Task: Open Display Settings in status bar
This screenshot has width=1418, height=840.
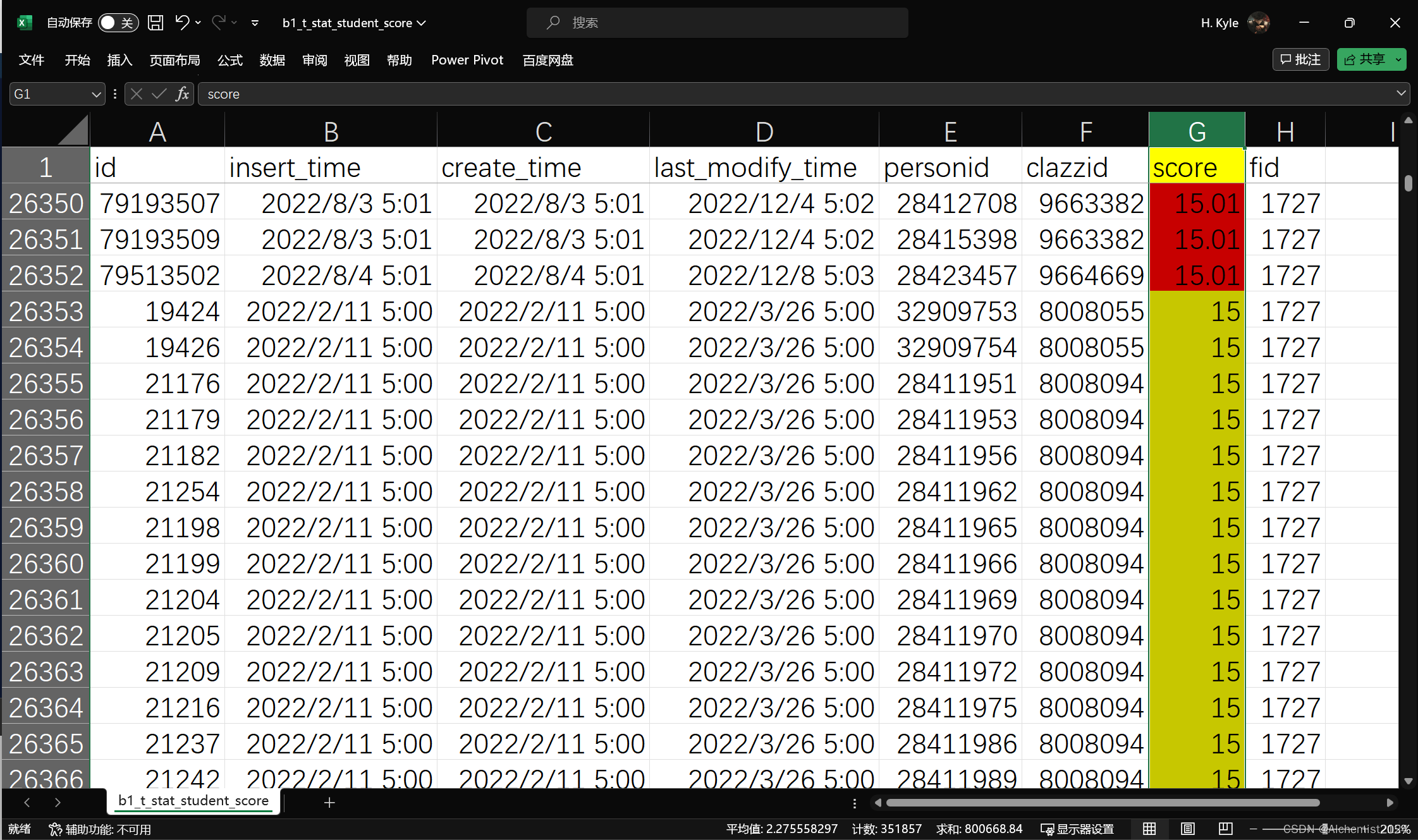Action: pyautogui.click(x=1077, y=829)
